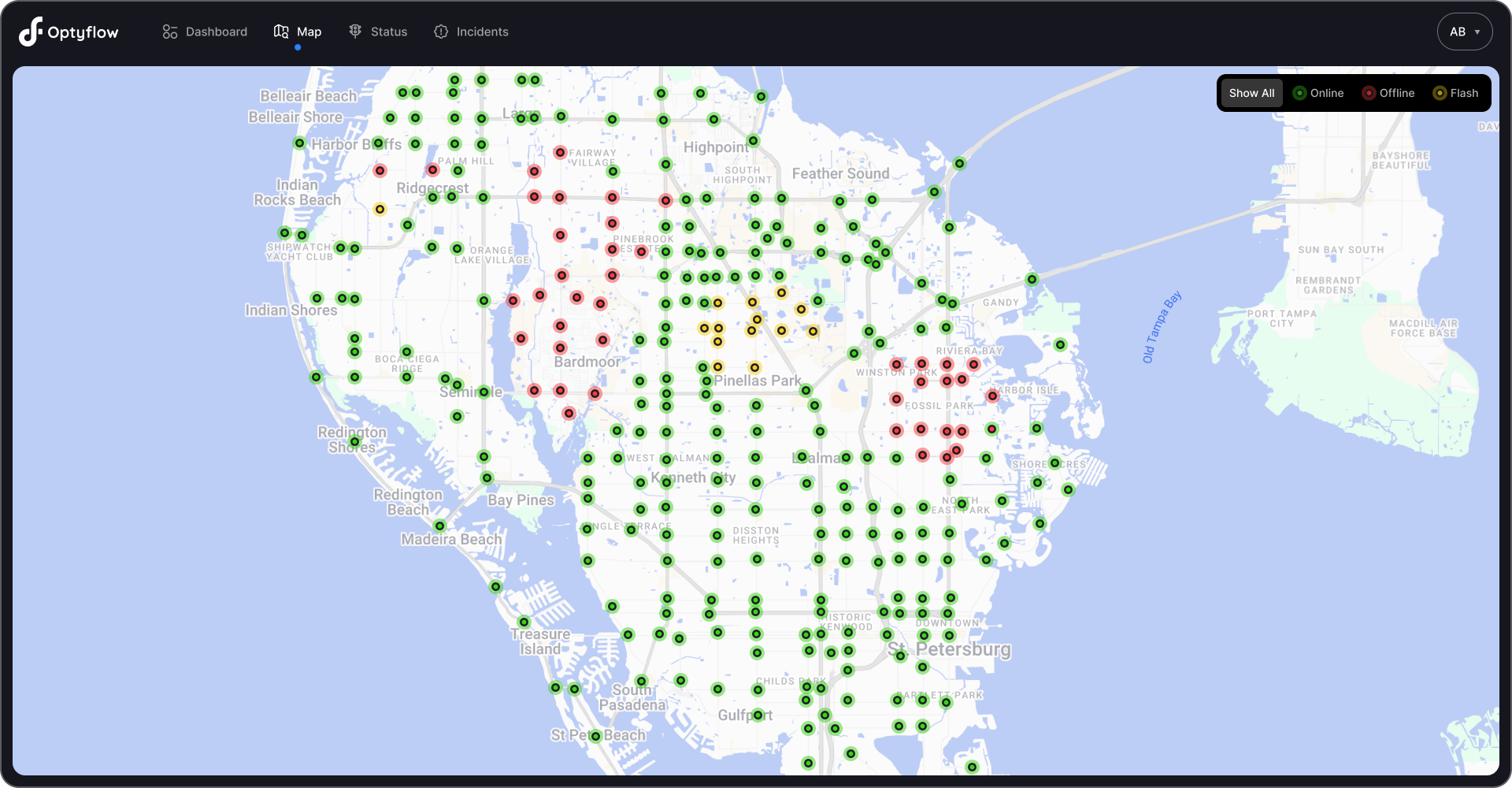Click the Status shield icon
This screenshot has height=788, width=1512.
(355, 31)
